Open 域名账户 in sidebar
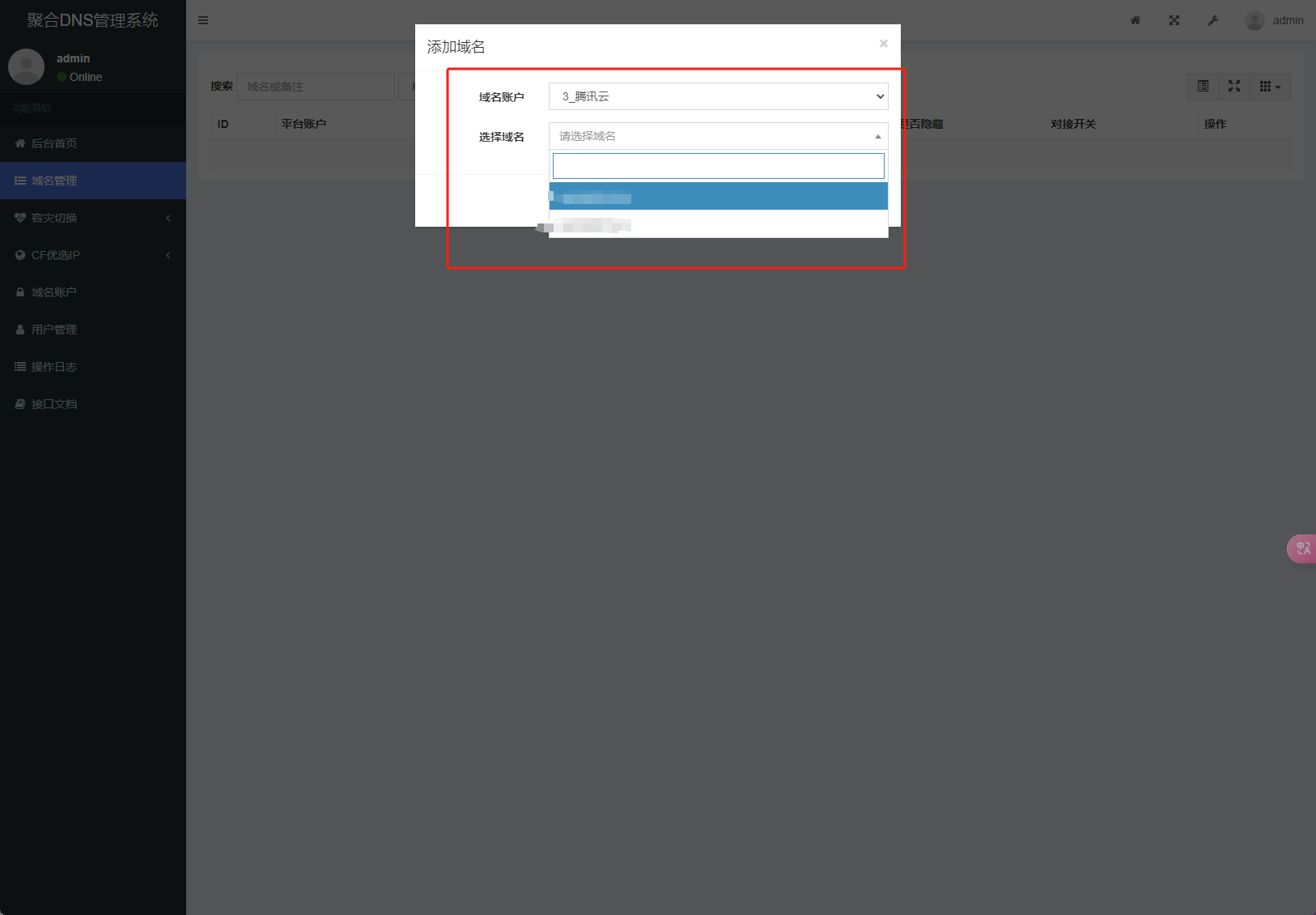Image resolution: width=1316 pixels, height=915 pixels. tap(93, 292)
